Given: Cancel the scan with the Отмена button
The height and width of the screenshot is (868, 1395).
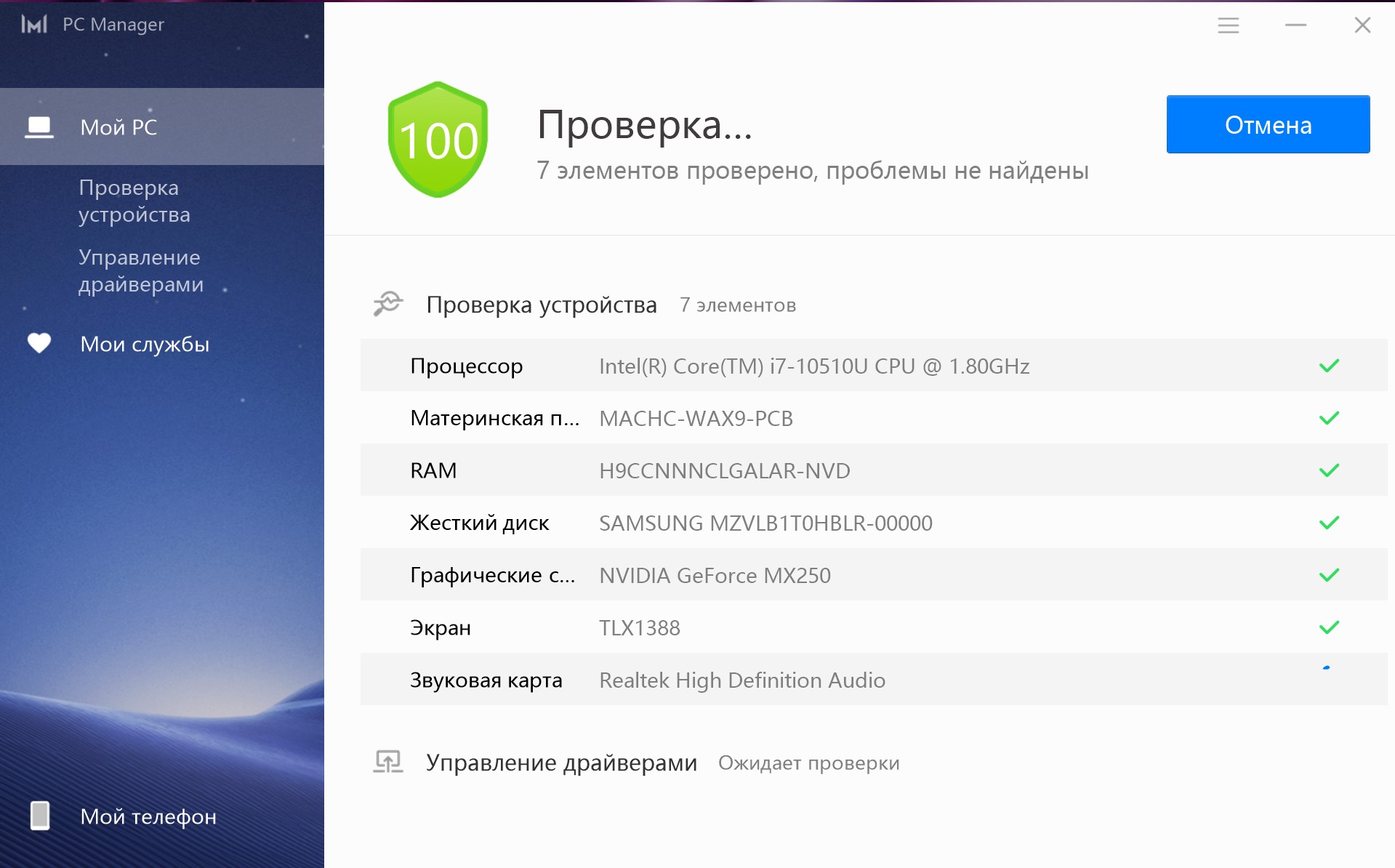Looking at the screenshot, I should point(1269,124).
